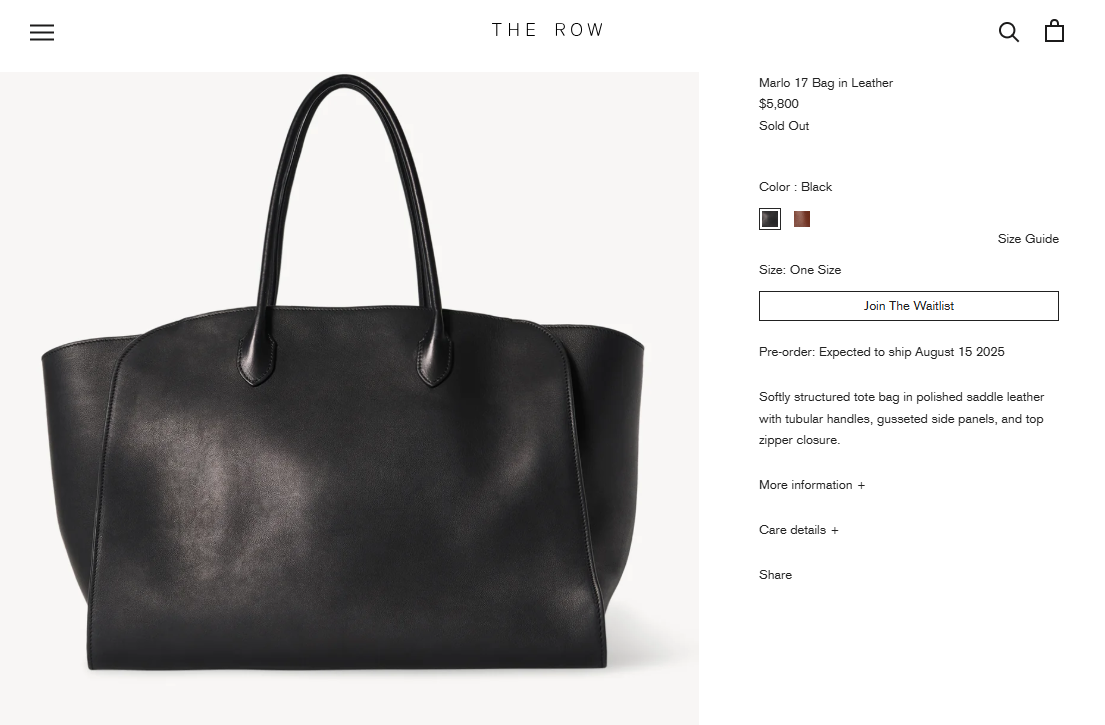Open the Size Guide link
1105x725 pixels.
pyautogui.click(x=1027, y=239)
